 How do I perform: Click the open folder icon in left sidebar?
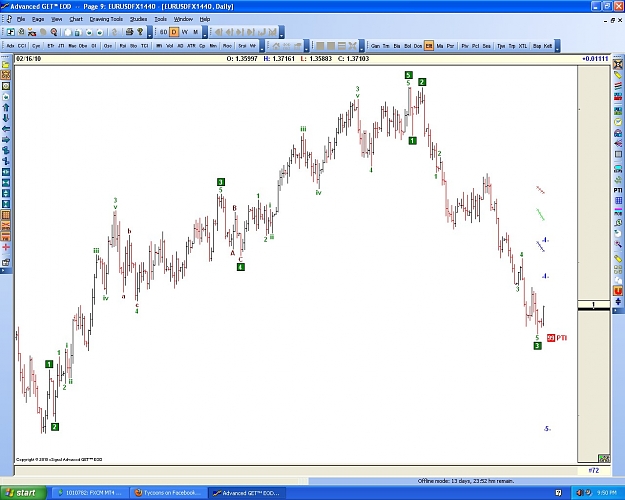(x=6, y=64)
